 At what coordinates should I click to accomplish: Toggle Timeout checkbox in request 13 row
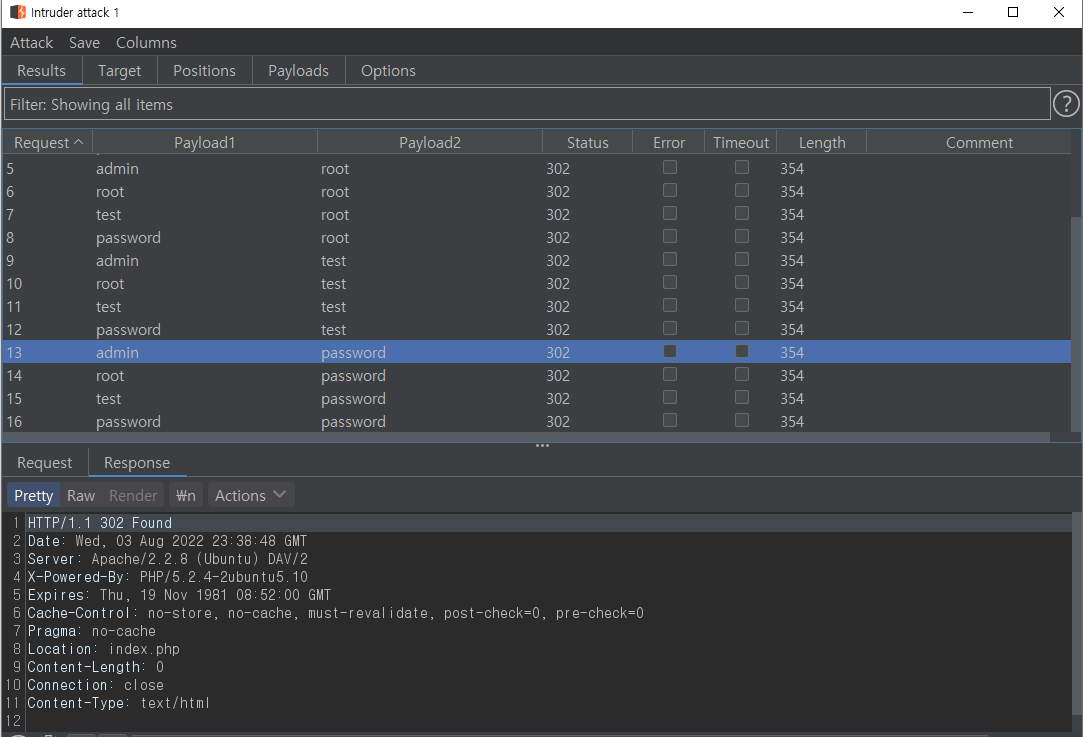pyautogui.click(x=742, y=351)
